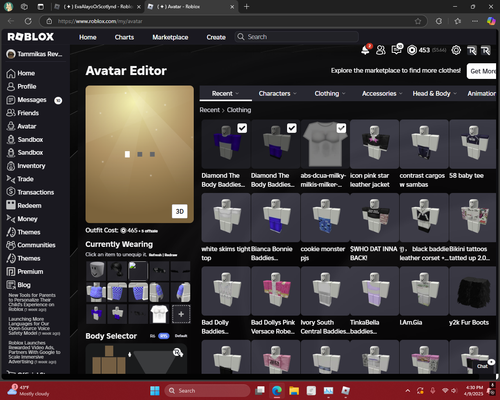This screenshot has height=400, width=500.
Task: Click the Roblox search field
Action: click(x=297, y=37)
